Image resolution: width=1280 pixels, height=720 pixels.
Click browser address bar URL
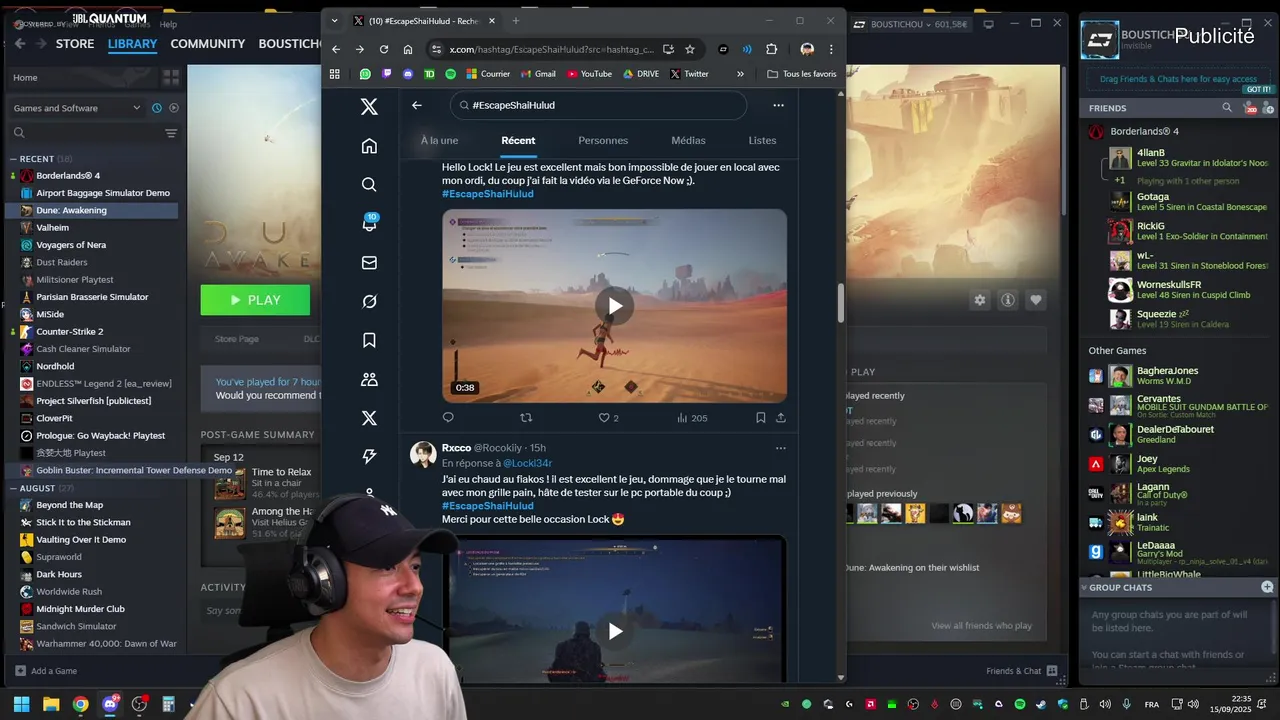click(551, 49)
